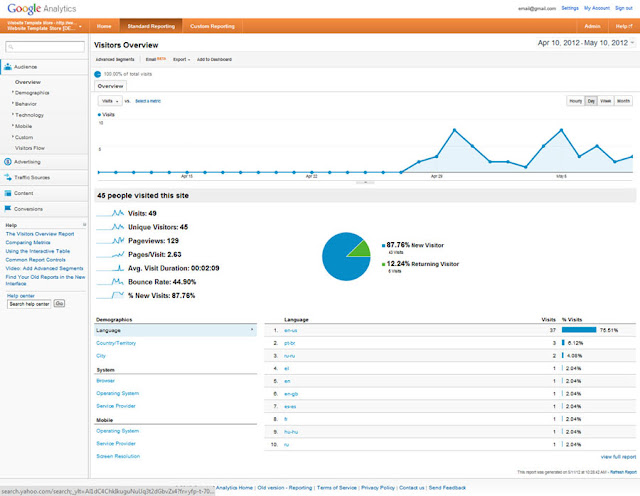Open the date range Apr 10 - May 10 picker
The width and height of the screenshot is (640, 496).
(586, 43)
